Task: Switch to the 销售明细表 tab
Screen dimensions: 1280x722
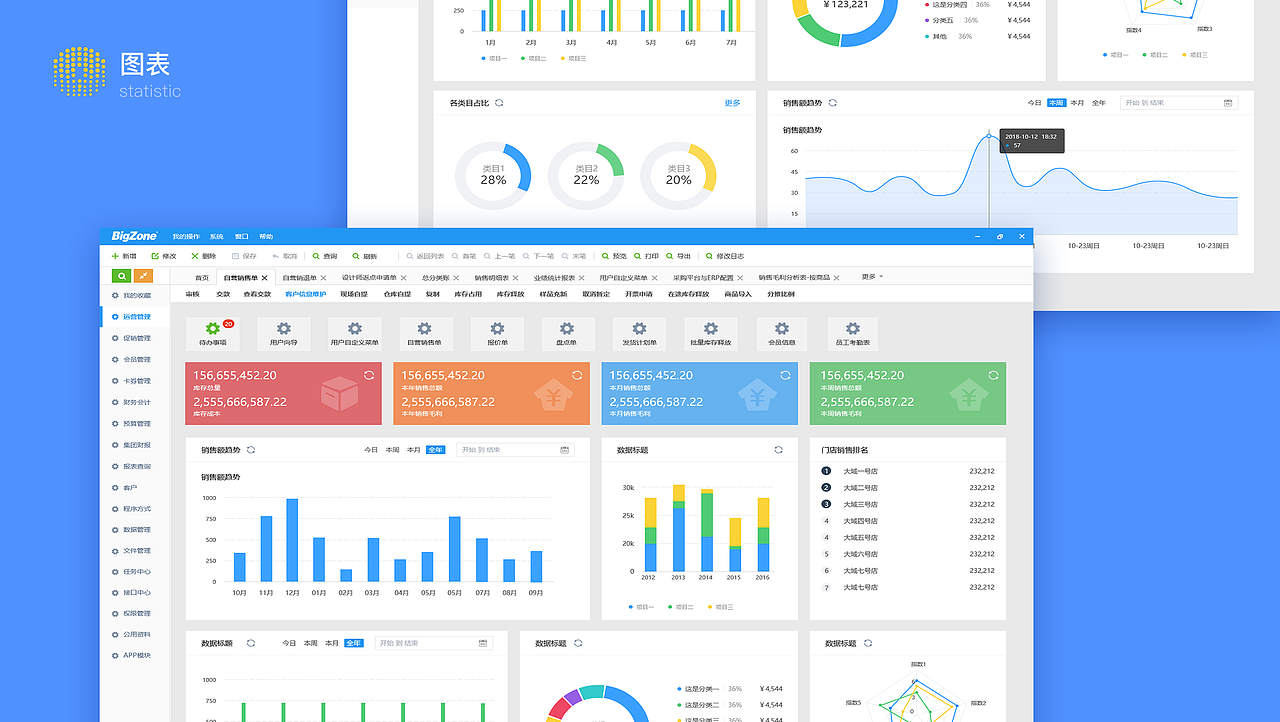Action: [x=491, y=277]
